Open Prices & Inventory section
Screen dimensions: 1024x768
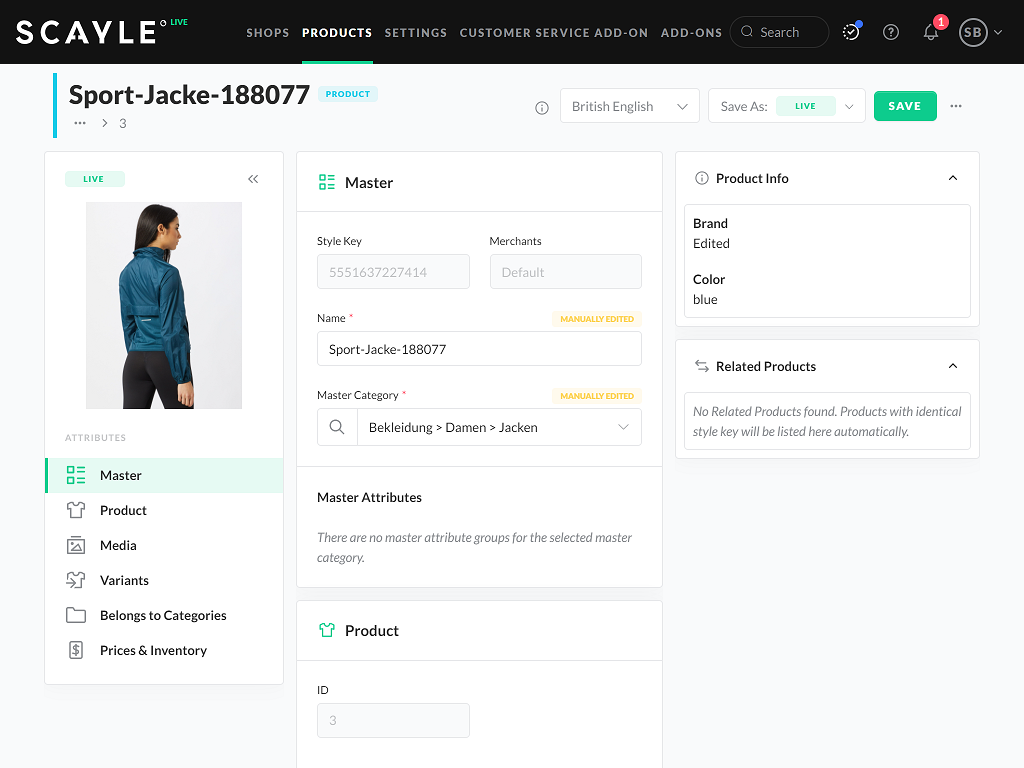tap(152, 650)
